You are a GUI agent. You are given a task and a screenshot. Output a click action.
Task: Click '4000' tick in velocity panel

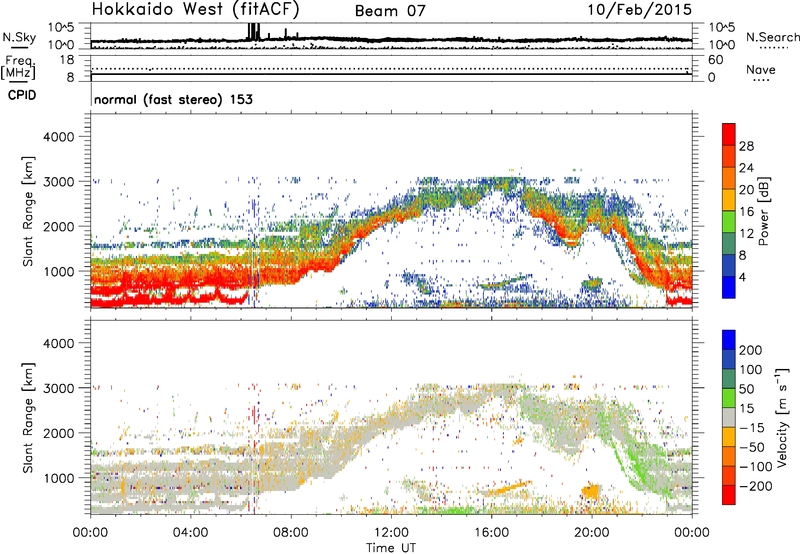59,343
